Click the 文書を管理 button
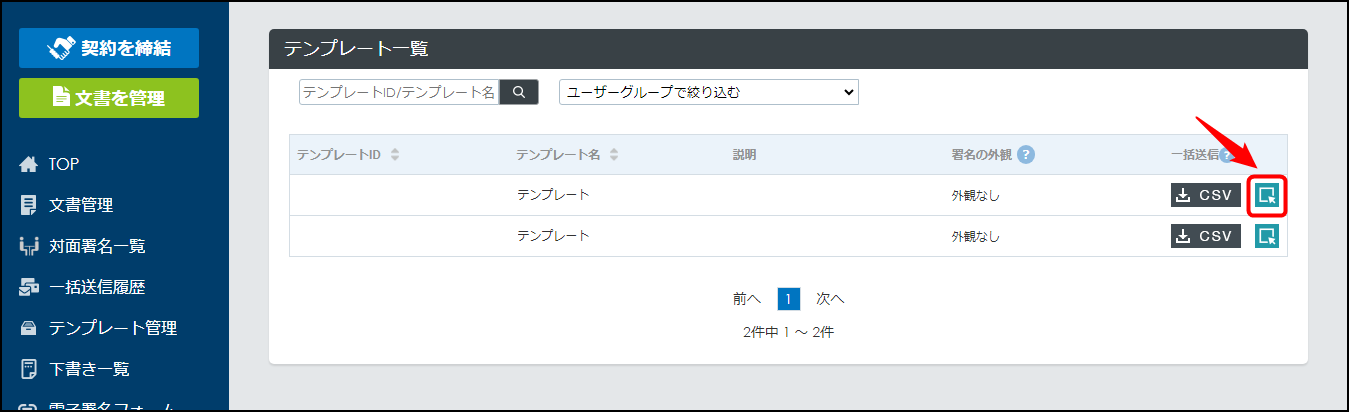The image size is (1349, 412). [x=109, y=98]
